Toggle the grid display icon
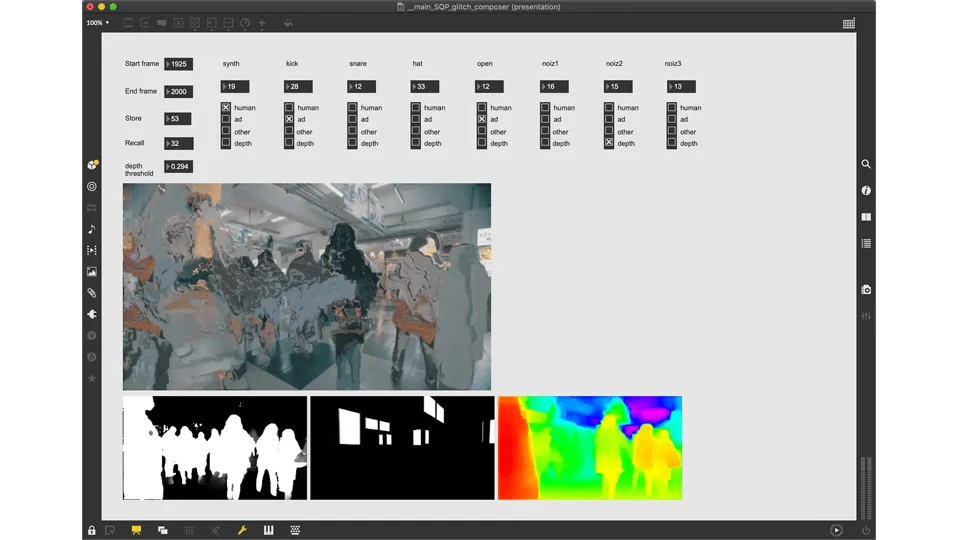This screenshot has height=540, width=960. point(189,530)
